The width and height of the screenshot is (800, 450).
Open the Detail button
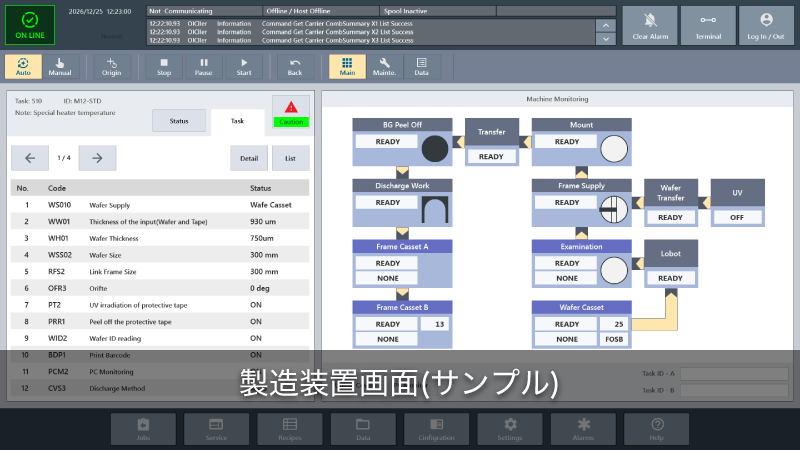(x=249, y=158)
